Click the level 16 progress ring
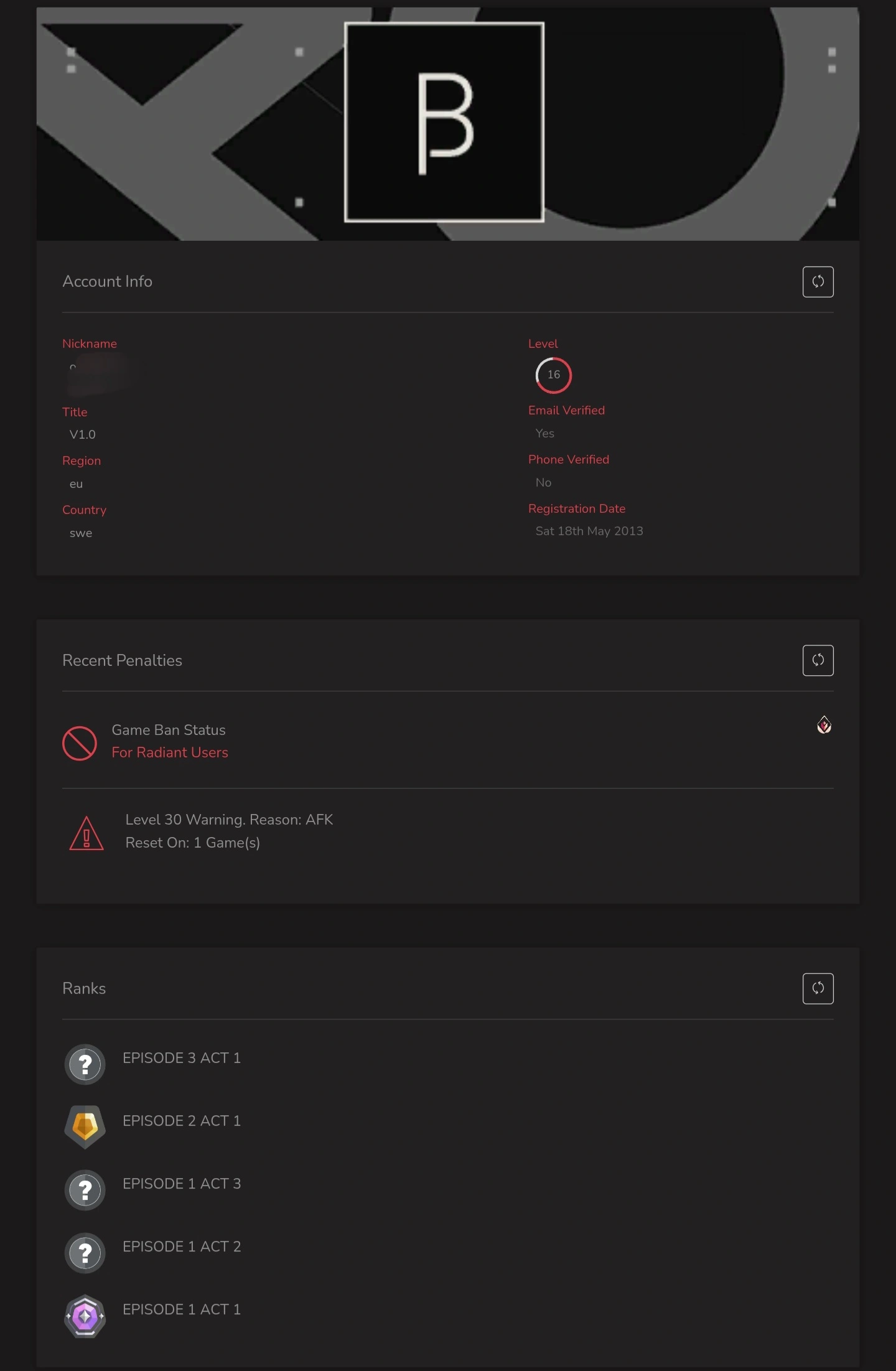896x1371 pixels. coord(553,375)
